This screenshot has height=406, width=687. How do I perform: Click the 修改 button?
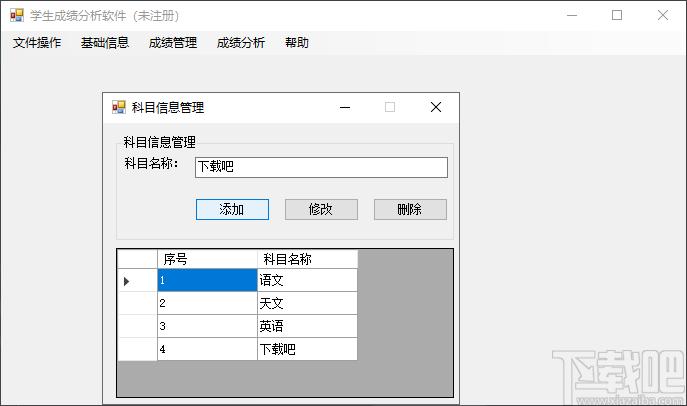pos(321,209)
